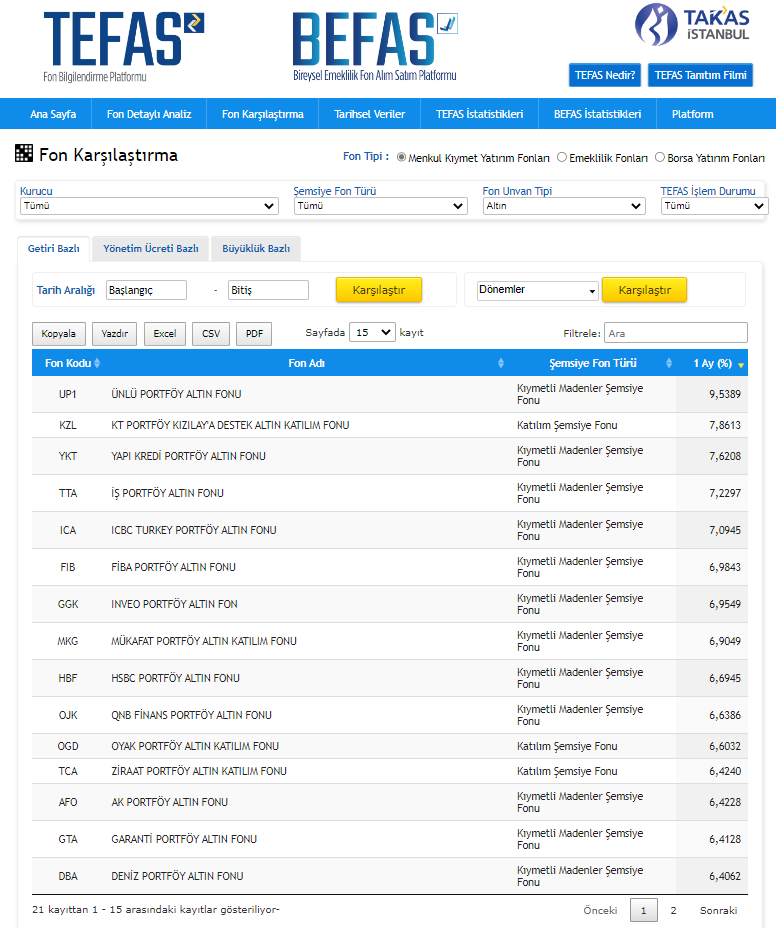Click ZİRAAT PORTFÖY ALTIN KATILIM FONU
The height and width of the screenshot is (928, 776).
click(199, 771)
